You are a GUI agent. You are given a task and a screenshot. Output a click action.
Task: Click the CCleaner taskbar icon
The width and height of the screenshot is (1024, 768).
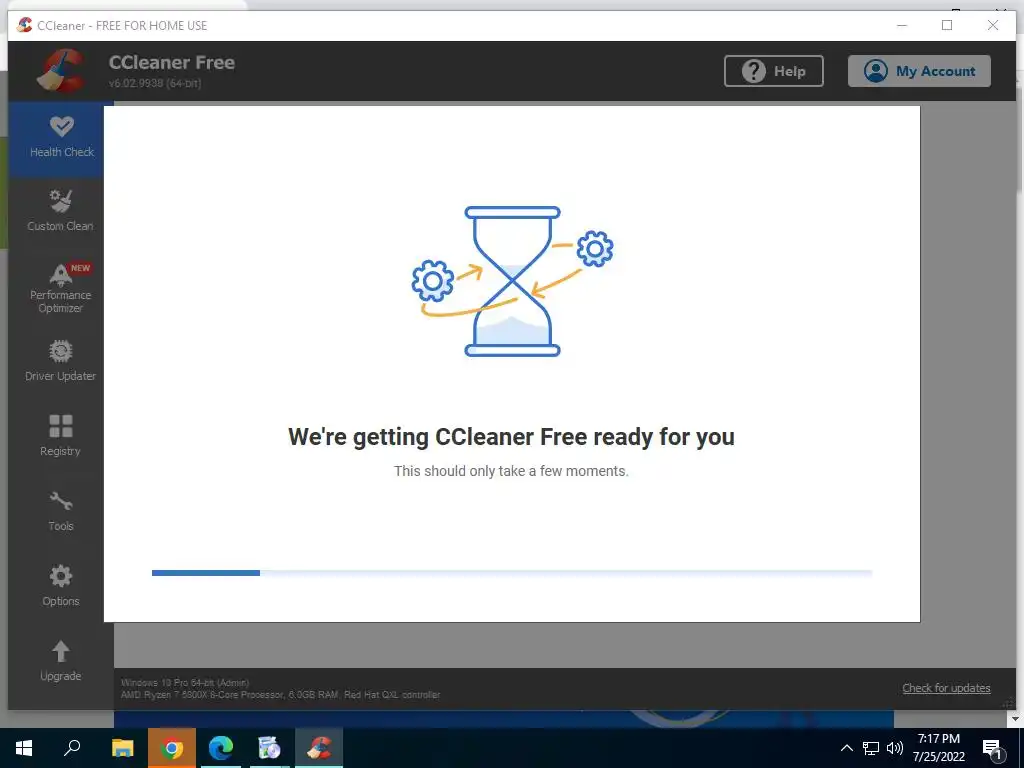pyautogui.click(x=319, y=748)
